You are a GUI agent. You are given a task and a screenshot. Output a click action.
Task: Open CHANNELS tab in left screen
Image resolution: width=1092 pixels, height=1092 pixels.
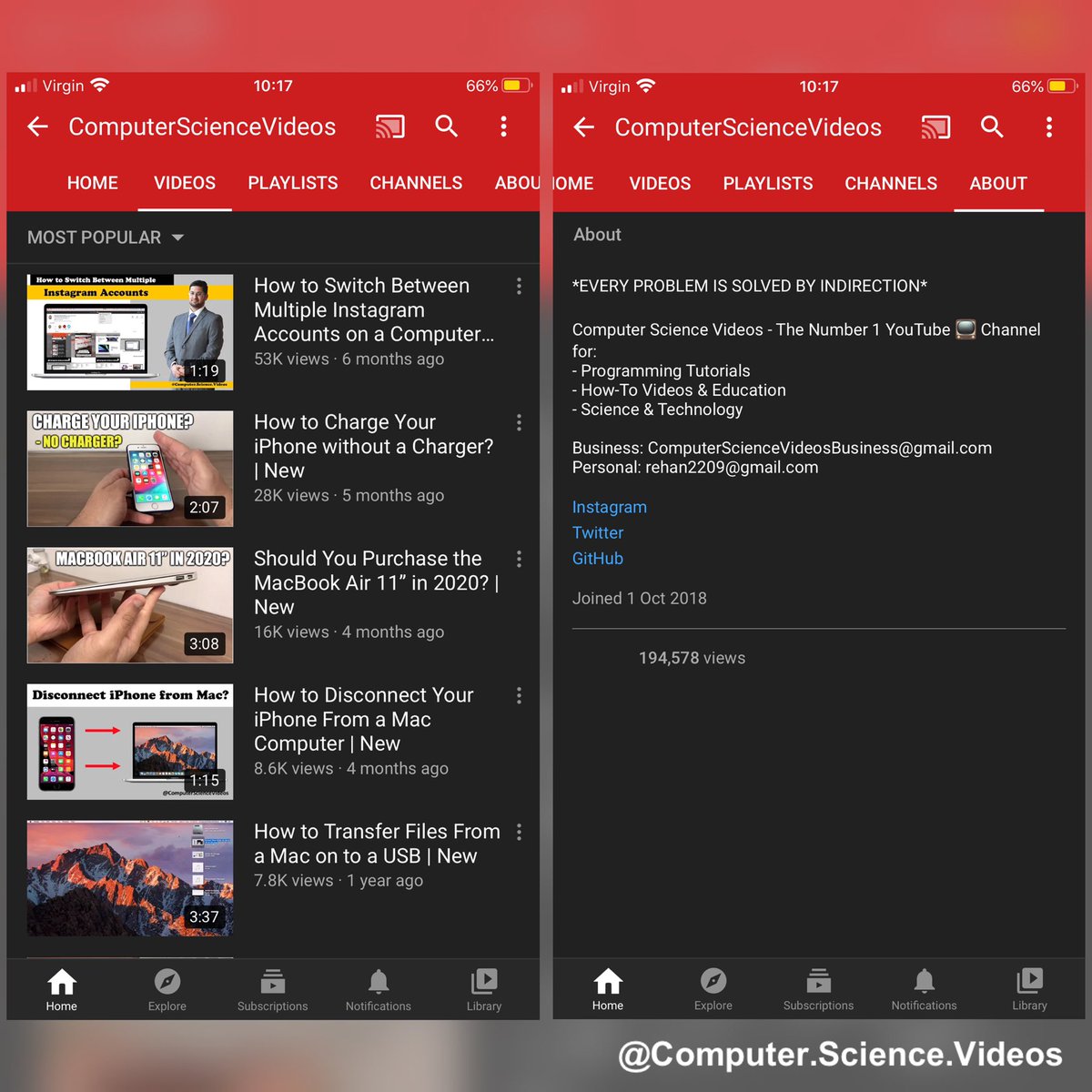pyautogui.click(x=416, y=183)
